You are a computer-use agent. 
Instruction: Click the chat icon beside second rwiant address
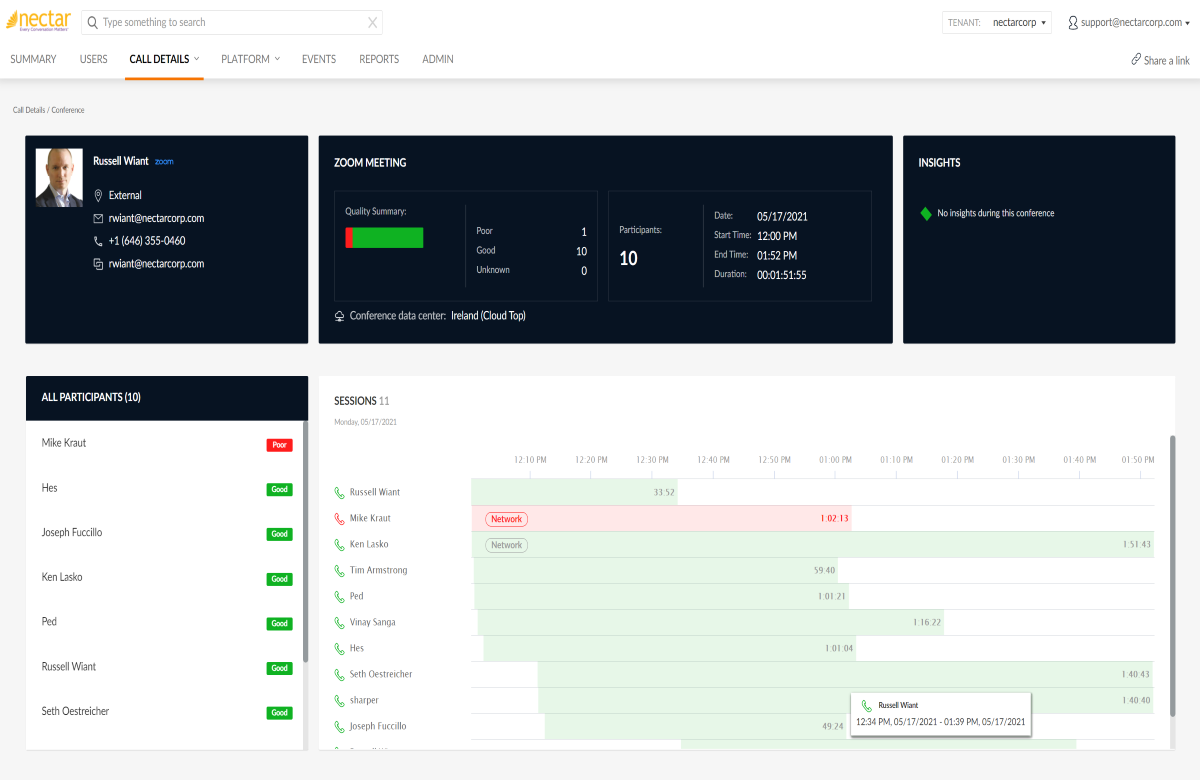point(98,264)
